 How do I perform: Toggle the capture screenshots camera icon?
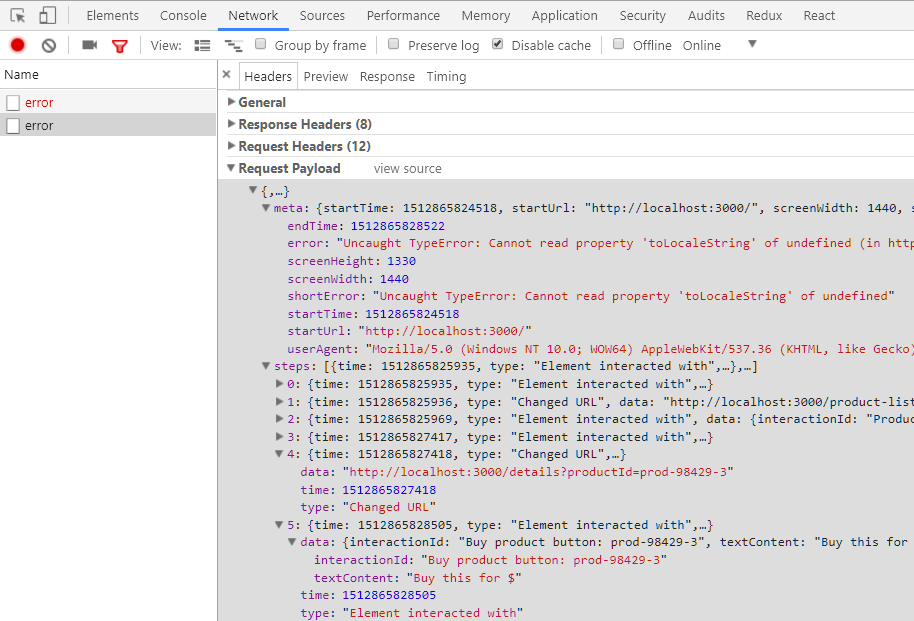[x=90, y=45]
